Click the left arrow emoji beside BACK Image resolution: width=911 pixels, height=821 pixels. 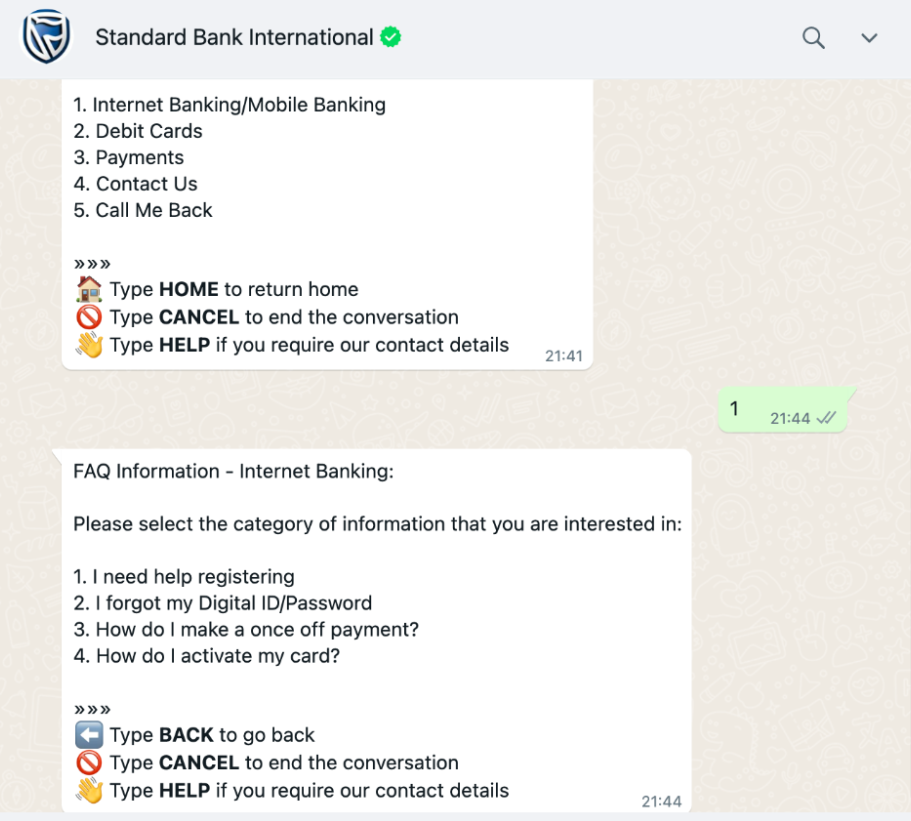[x=89, y=734]
